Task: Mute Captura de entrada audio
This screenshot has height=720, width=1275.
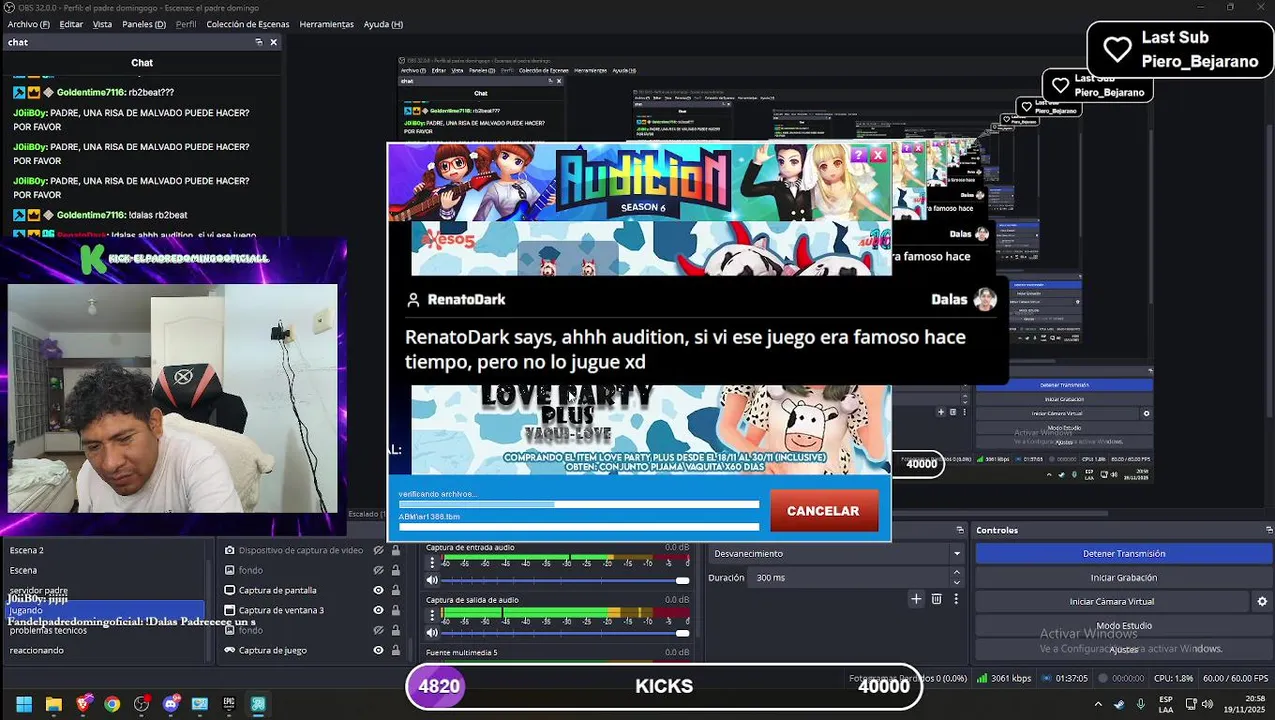Action: pyautogui.click(x=432, y=580)
